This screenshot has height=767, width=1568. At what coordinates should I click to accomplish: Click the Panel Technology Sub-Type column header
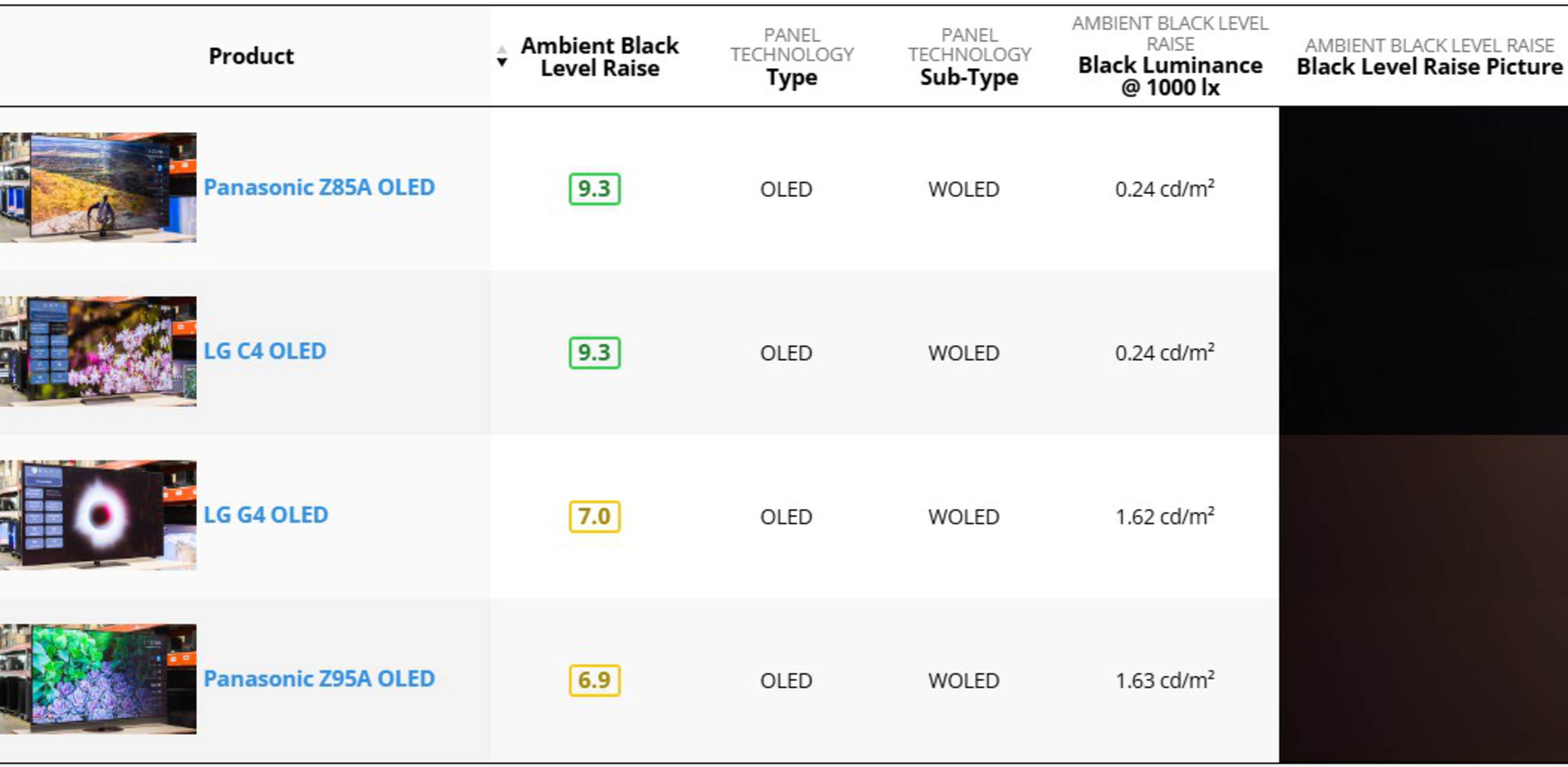[x=969, y=77]
